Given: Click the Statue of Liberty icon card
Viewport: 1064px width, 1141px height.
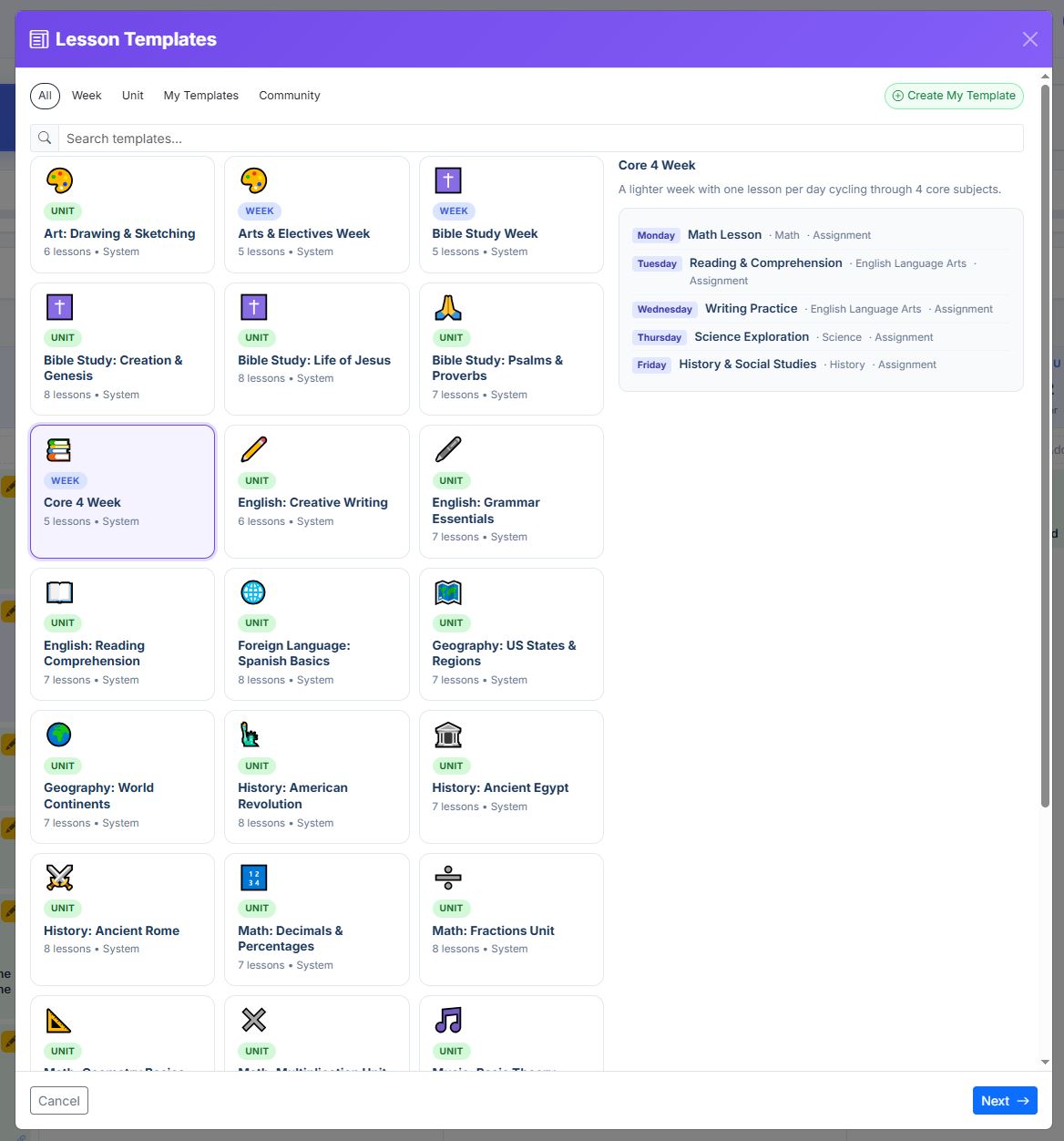Looking at the screenshot, I should click(317, 776).
